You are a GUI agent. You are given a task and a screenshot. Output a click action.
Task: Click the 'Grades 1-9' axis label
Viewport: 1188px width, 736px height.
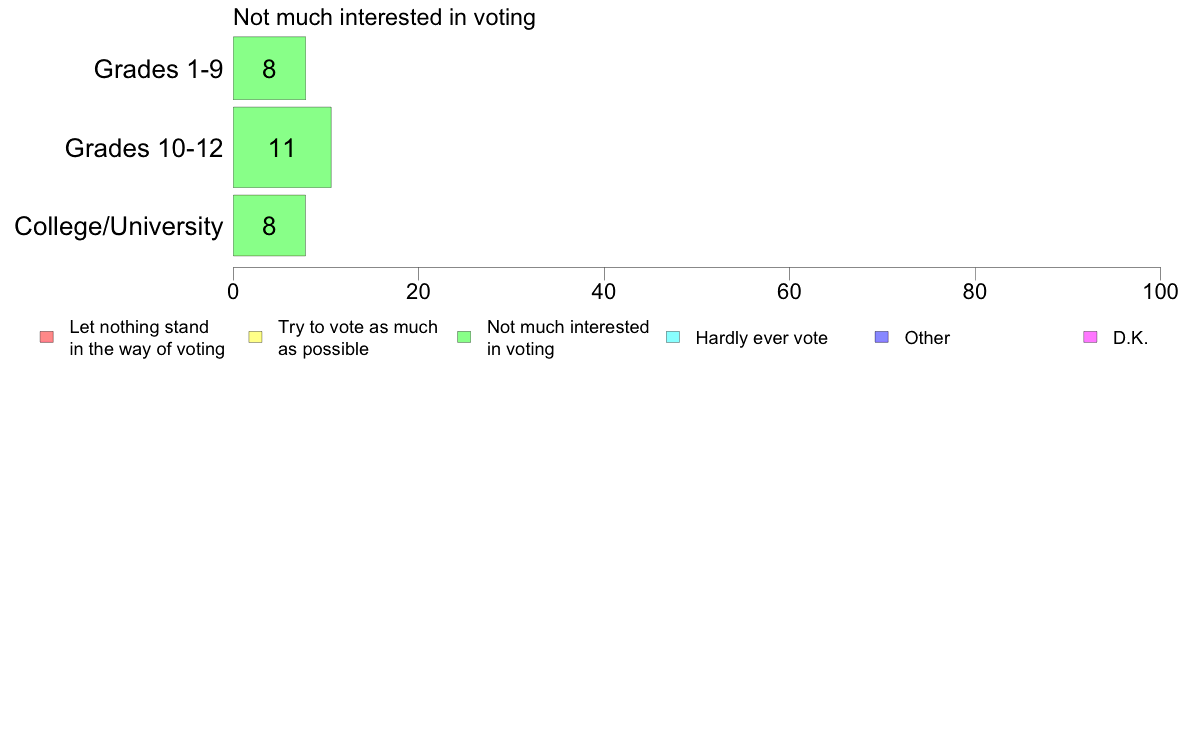pos(158,69)
